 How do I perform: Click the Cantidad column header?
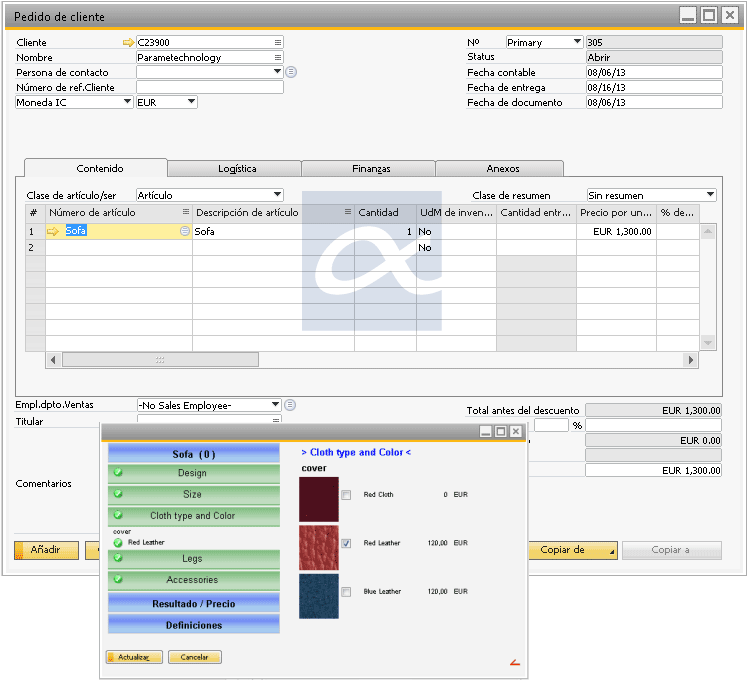pos(385,213)
